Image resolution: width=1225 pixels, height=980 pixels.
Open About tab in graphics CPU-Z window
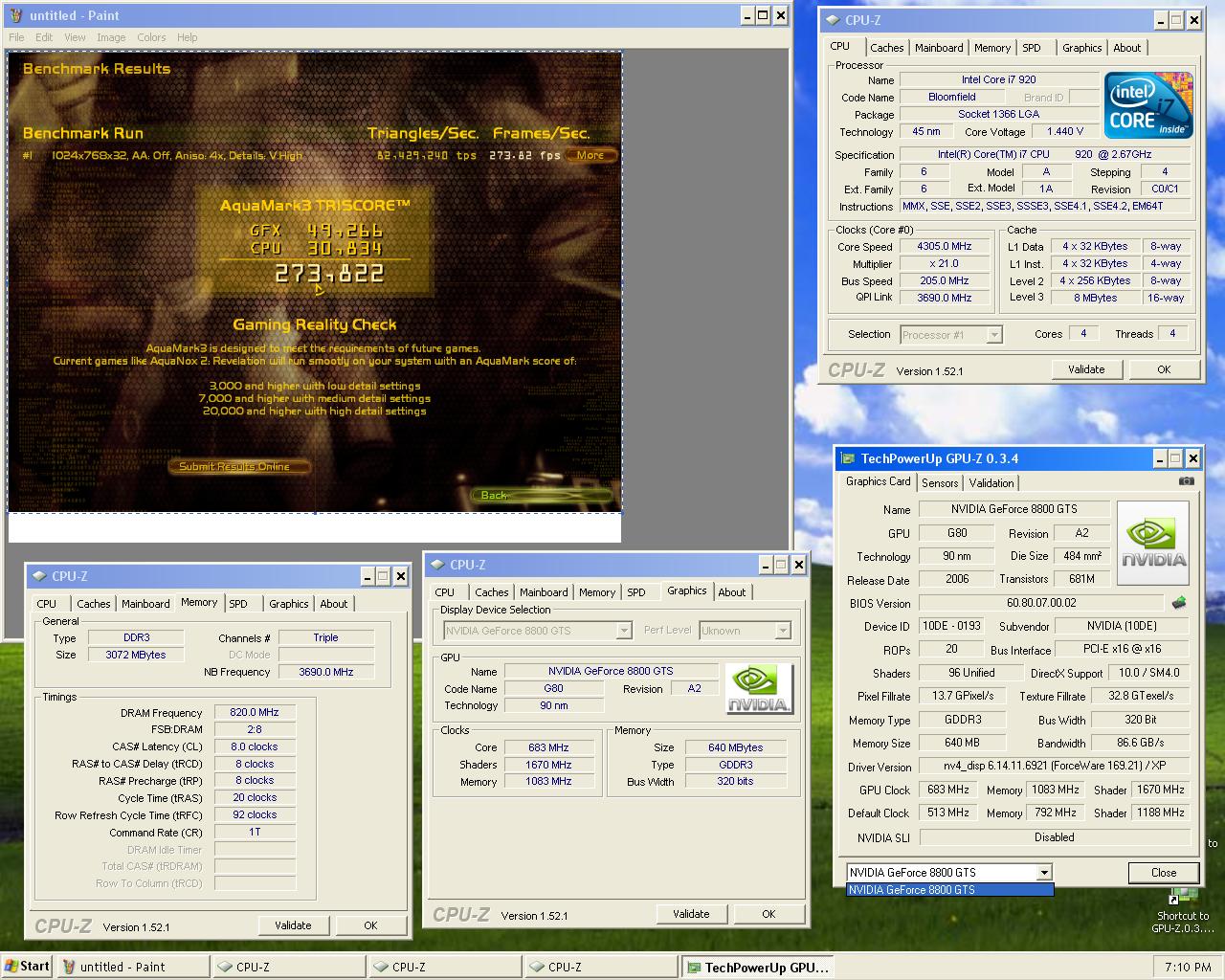[x=732, y=592]
